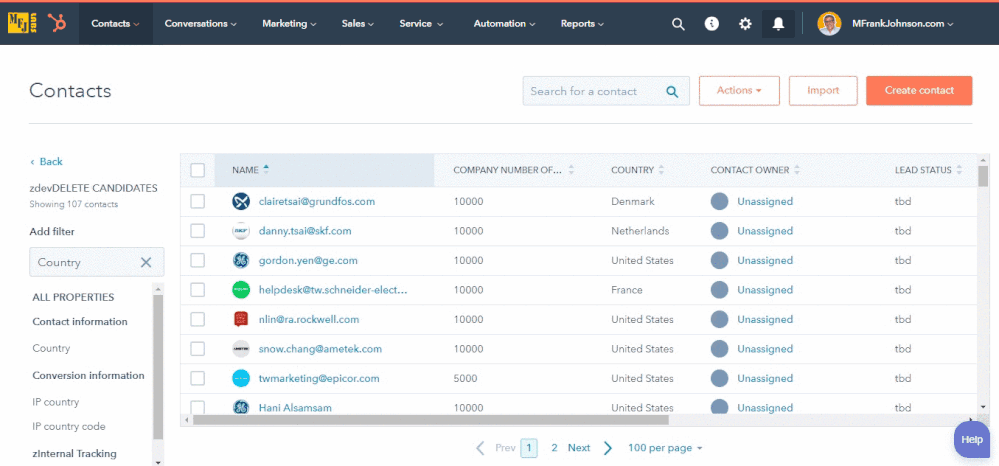The image size is (999, 466).
Task: Open the danny.tsai@skf.com contact link
Action: point(305,231)
